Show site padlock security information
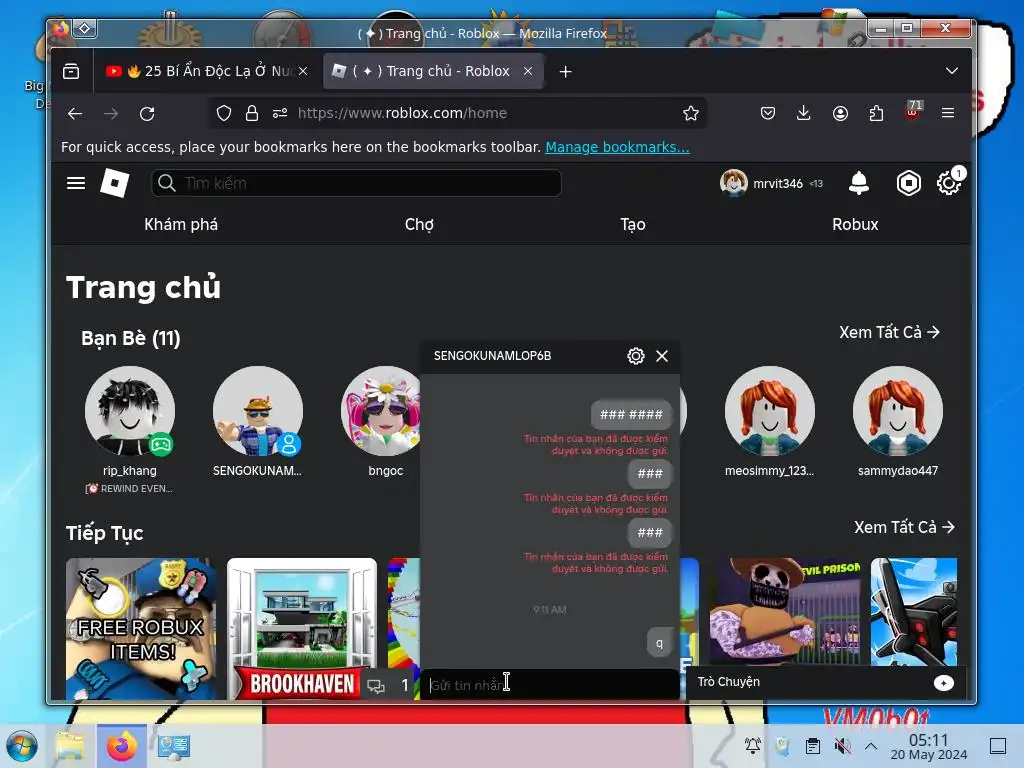1024x768 pixels. pyautogui.click(x=252, y=114)
